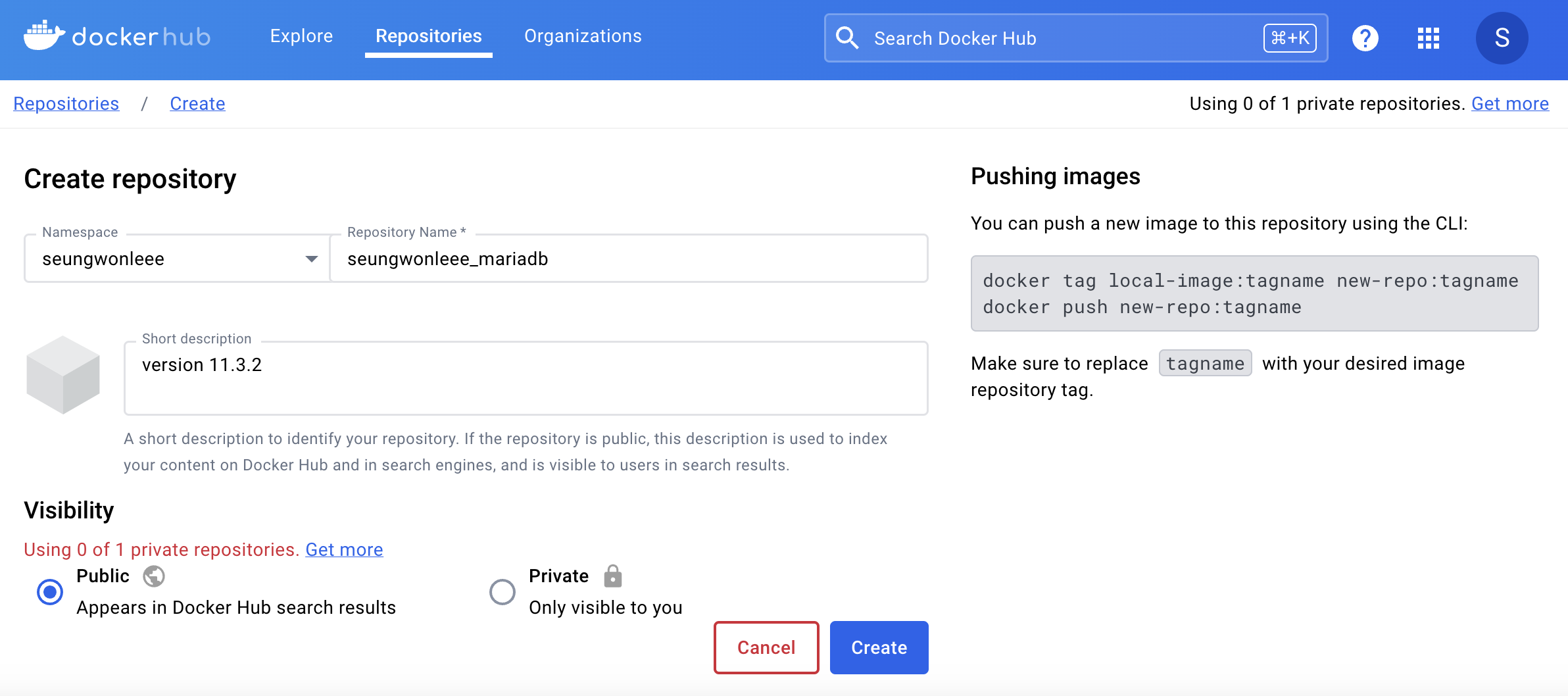Follow the Repositories breadcrumb link
The width and height of the screenshot is (1568, 696).
point(66,104)
